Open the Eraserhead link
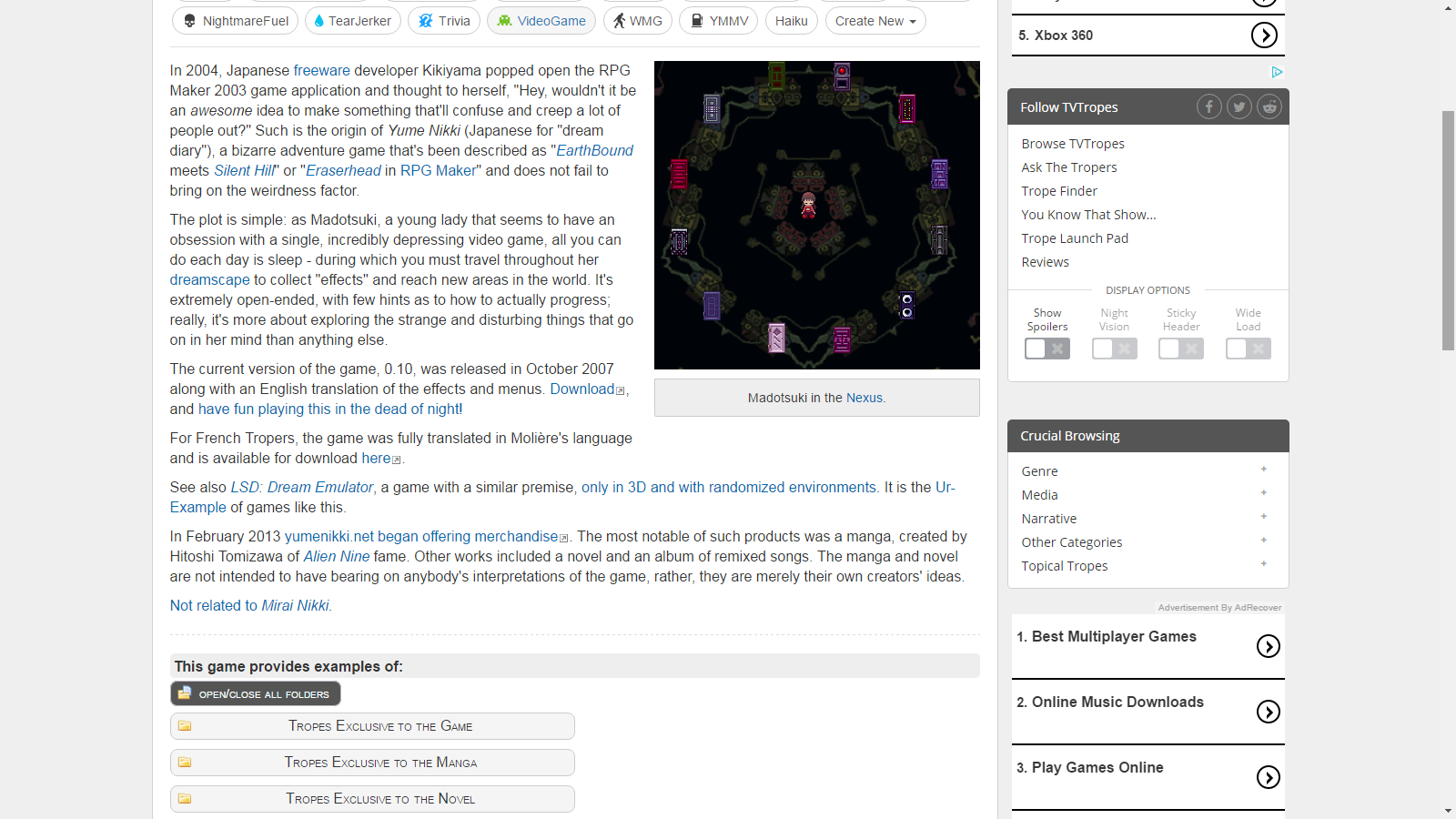The width and height of the screenshot is (1456, 819). tap(344, 170)
